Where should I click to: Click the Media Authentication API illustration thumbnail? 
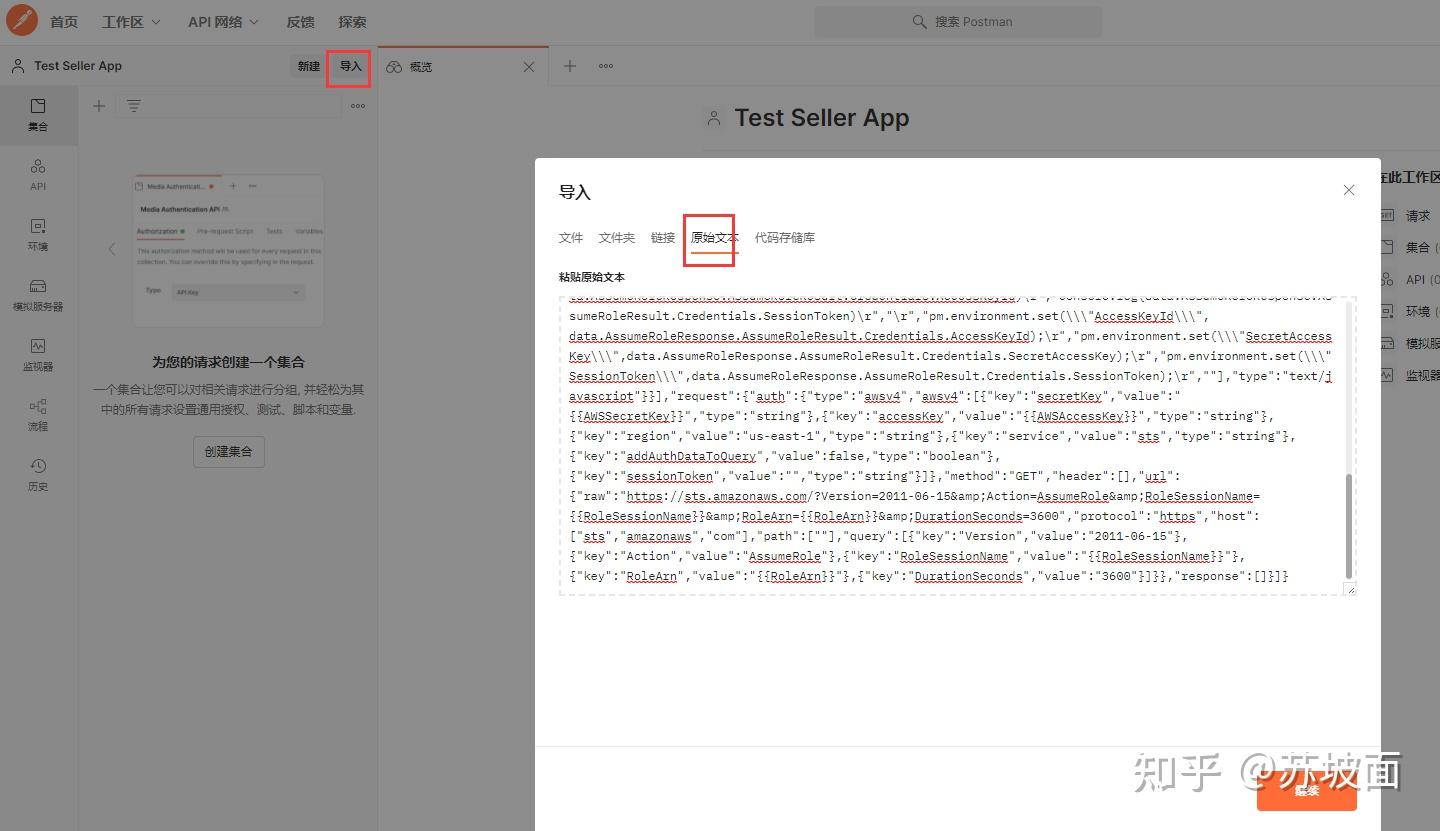click(x=228, y=250)
